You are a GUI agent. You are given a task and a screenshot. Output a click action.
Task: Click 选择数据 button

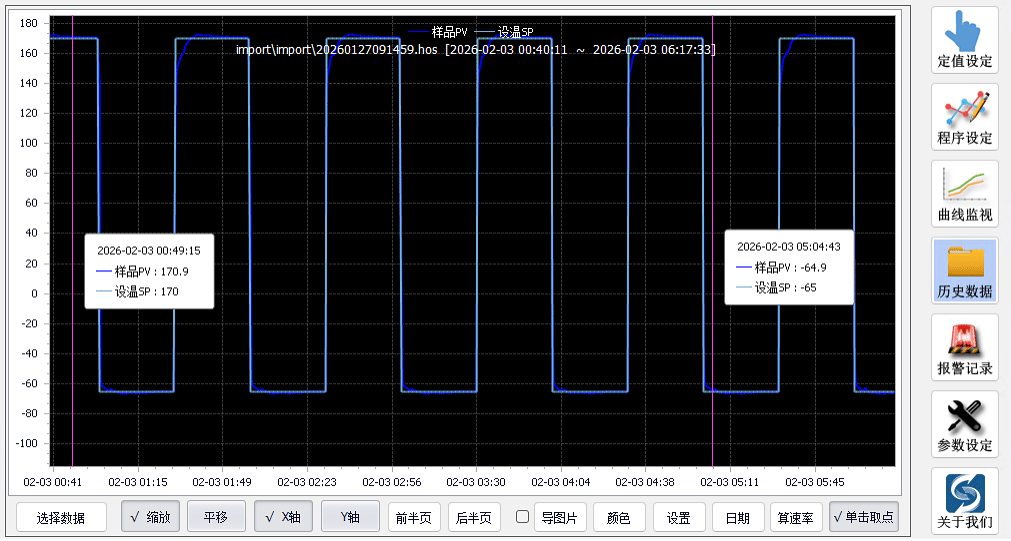point(61,518)
